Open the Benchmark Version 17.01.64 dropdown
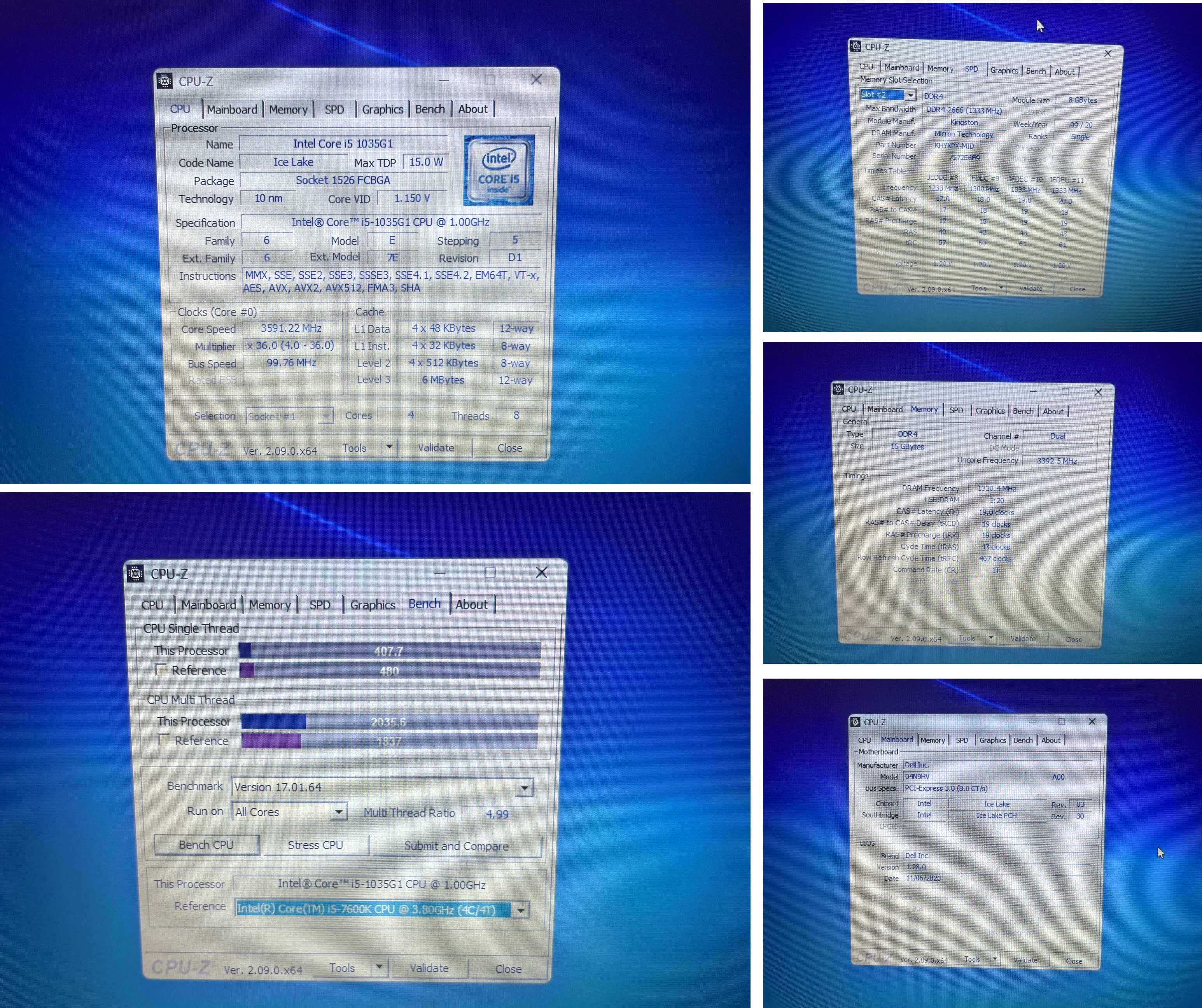The image size is (1202, 1008). [x=524, y=788]
